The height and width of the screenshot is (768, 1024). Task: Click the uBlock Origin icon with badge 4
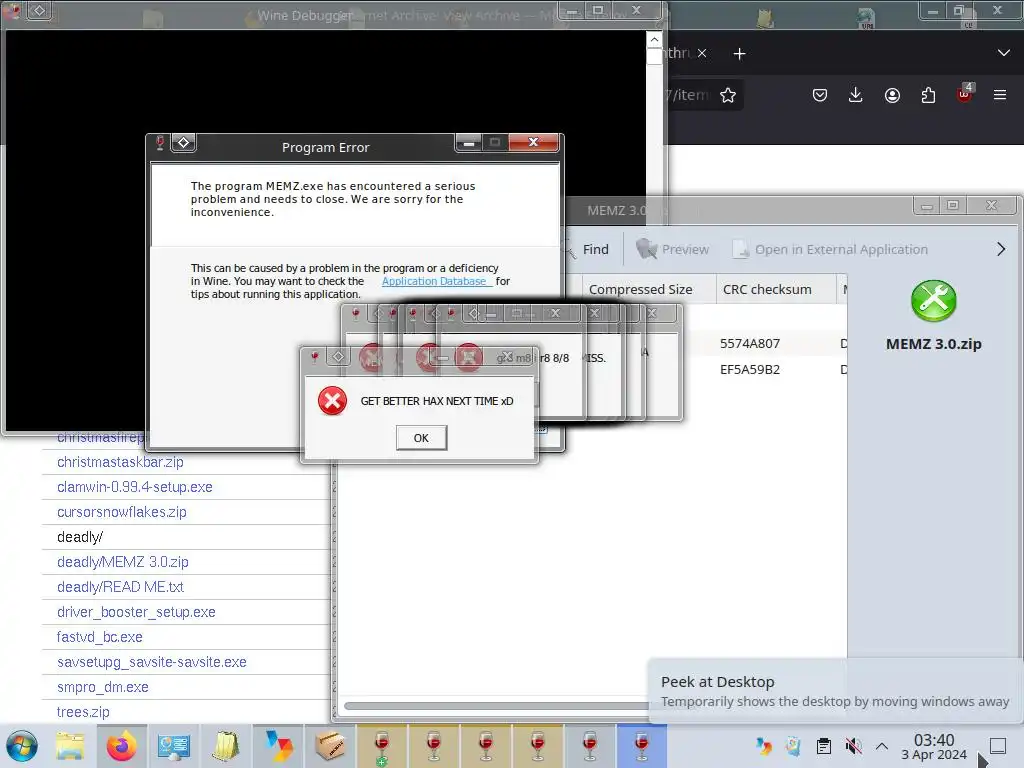[965, 93]
